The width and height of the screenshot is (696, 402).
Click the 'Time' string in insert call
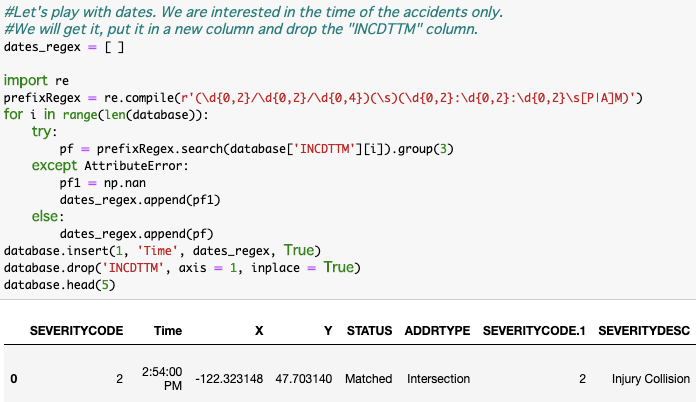(158, 251)
